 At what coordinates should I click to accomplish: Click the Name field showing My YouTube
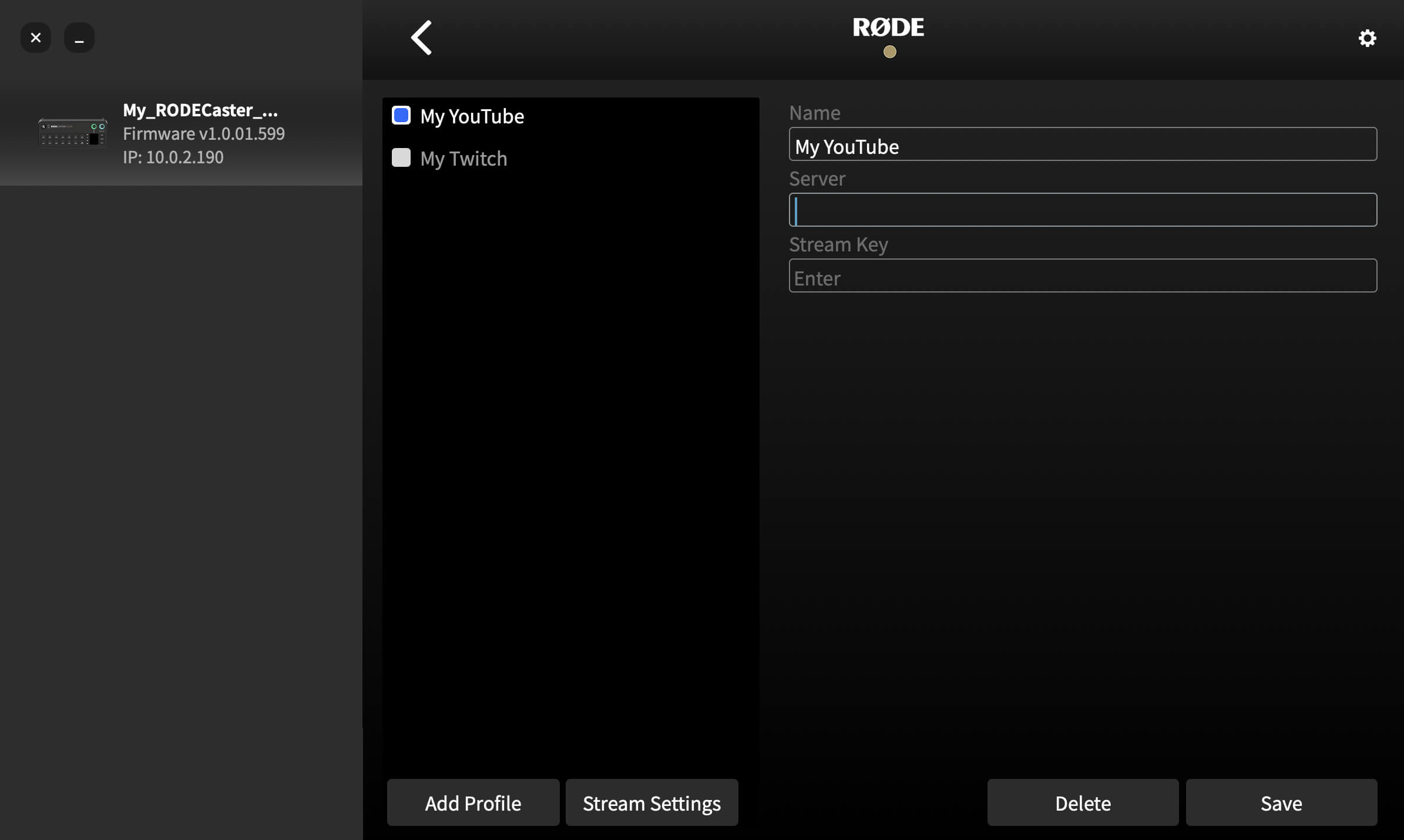(x=1082, y=144)
